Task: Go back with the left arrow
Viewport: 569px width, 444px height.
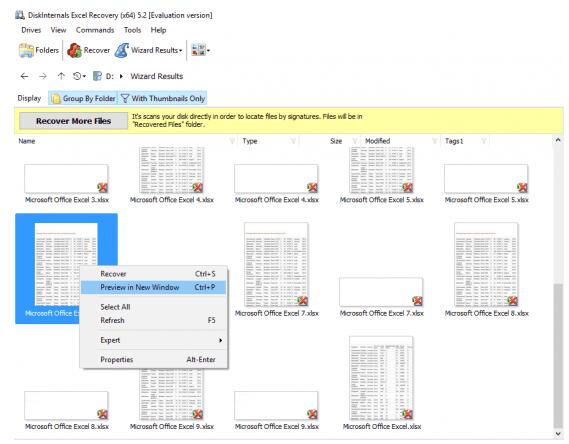Action: 24,76
